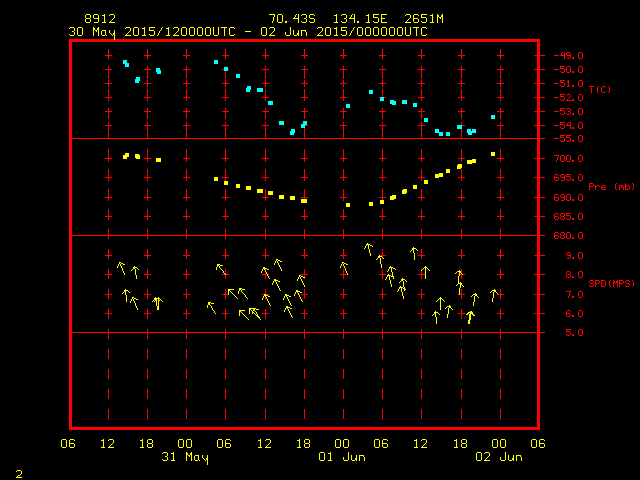The width and height of the screenshot is (640, 480).
Task: Select the Pre (mb) pressure axis label
Action: point(611,187)
